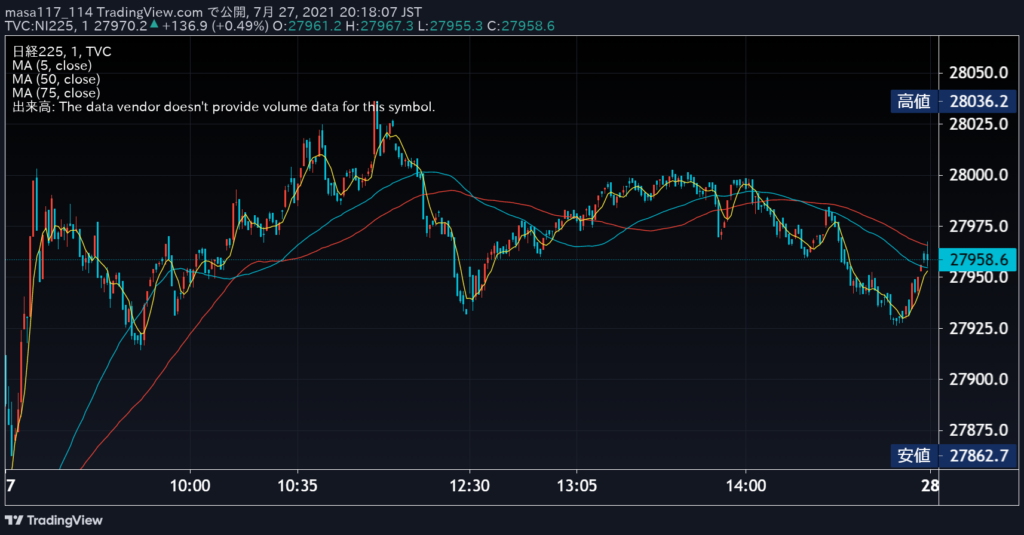Click the 12:30 time axis label
The image size is (1024, 535).
[469, 486]
